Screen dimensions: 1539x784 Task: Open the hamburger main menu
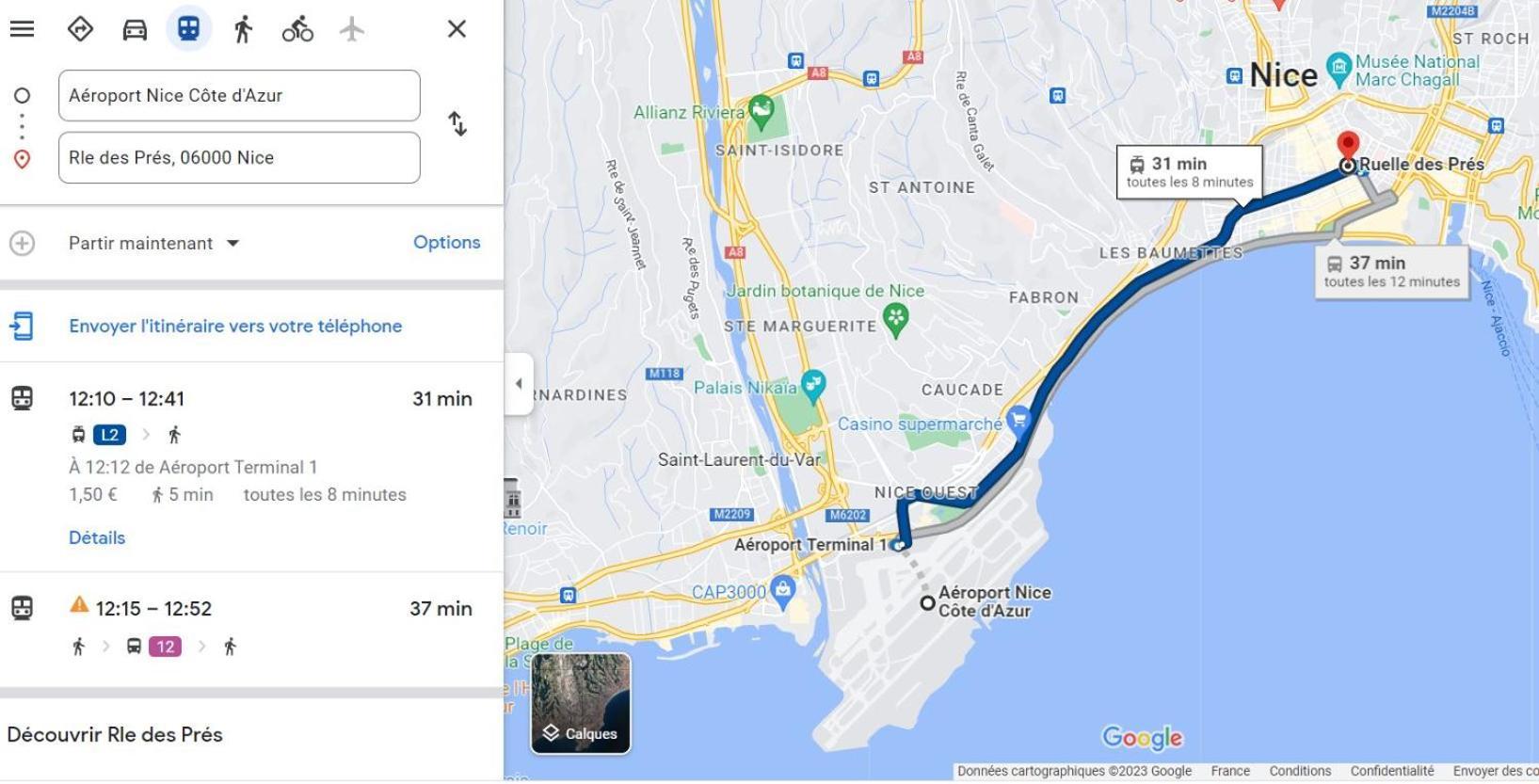click(x=22, y=28)
